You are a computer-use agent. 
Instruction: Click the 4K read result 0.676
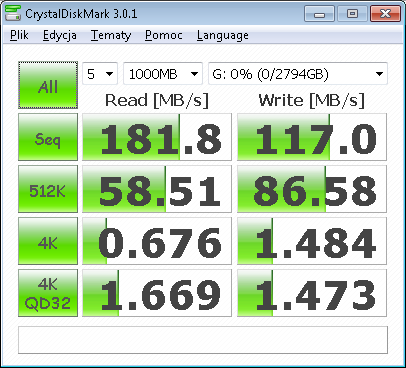click(x=157, y=241)
